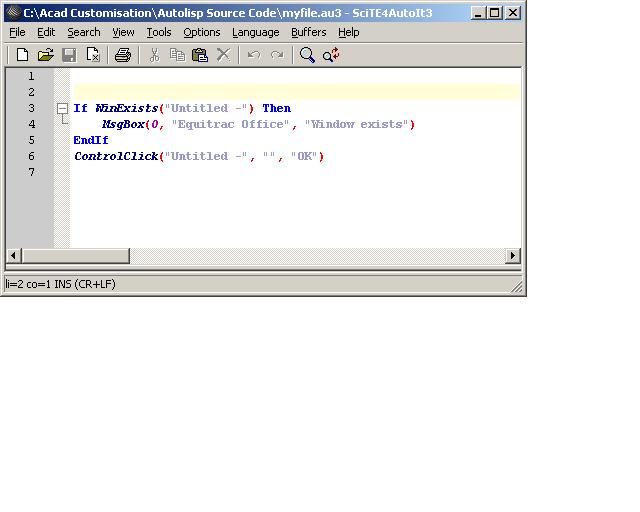
Task: Click the Print icon in toolbar
Action: pos(123,55)
